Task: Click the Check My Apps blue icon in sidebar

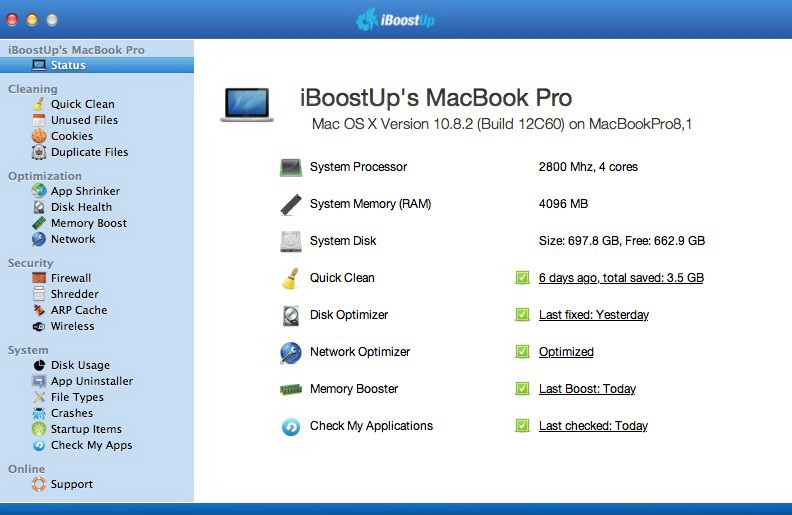Action: tap(39, 445)
